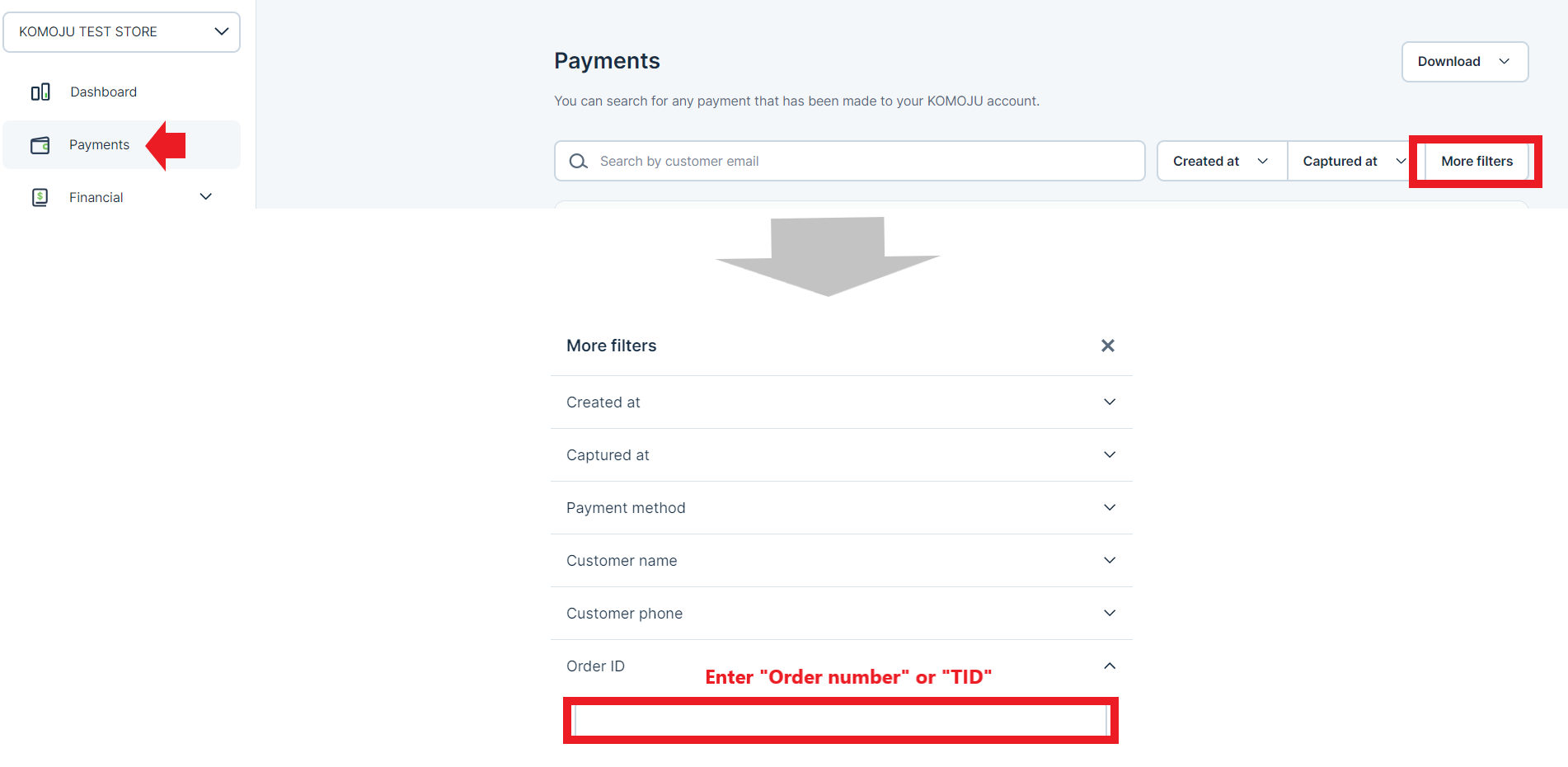Close the More filters panel
Viewport: 1568px width, 767px height.
(x=1107, y=346)
